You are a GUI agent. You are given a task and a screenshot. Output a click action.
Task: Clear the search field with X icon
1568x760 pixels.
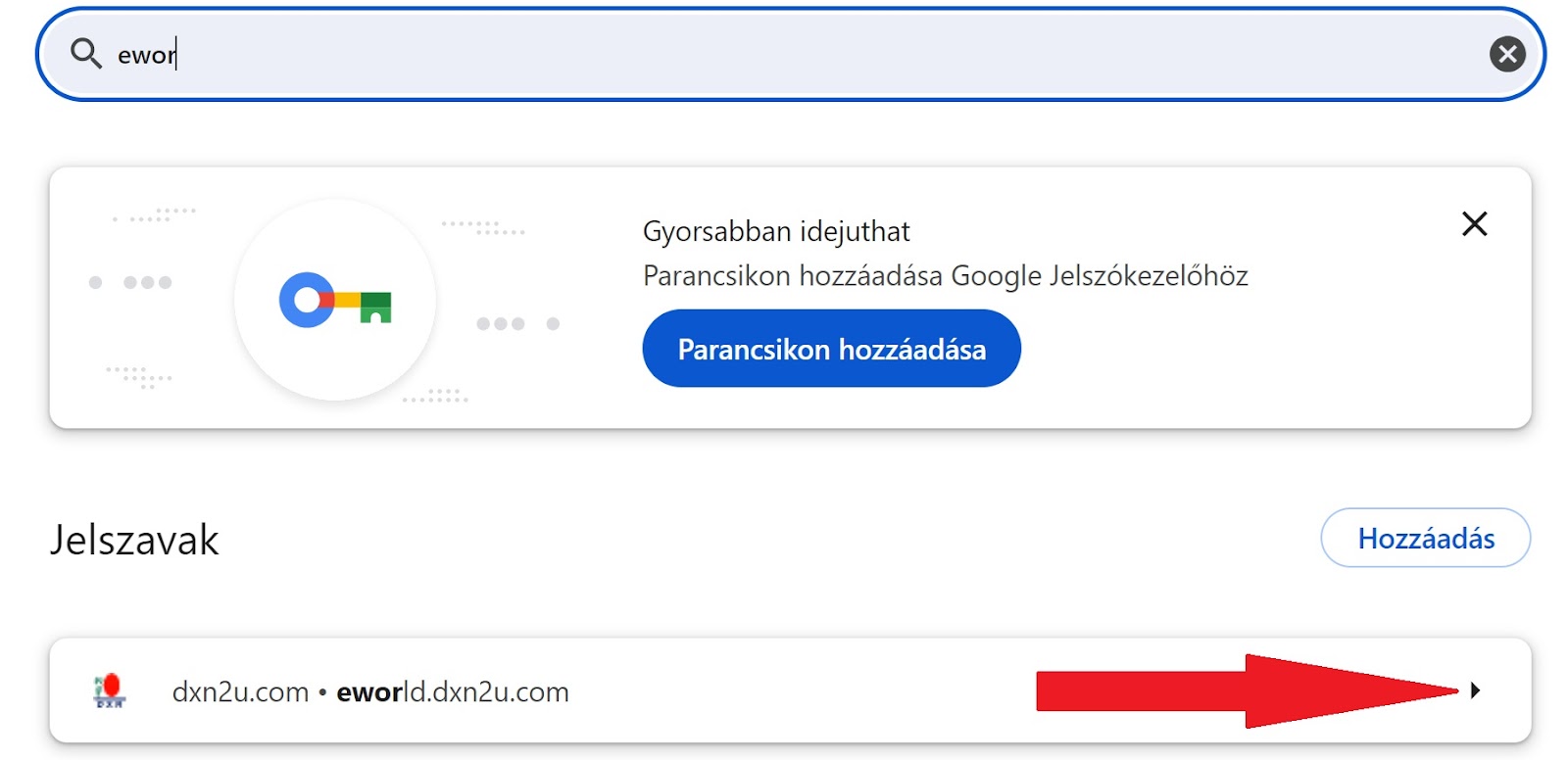(1507, 54)
